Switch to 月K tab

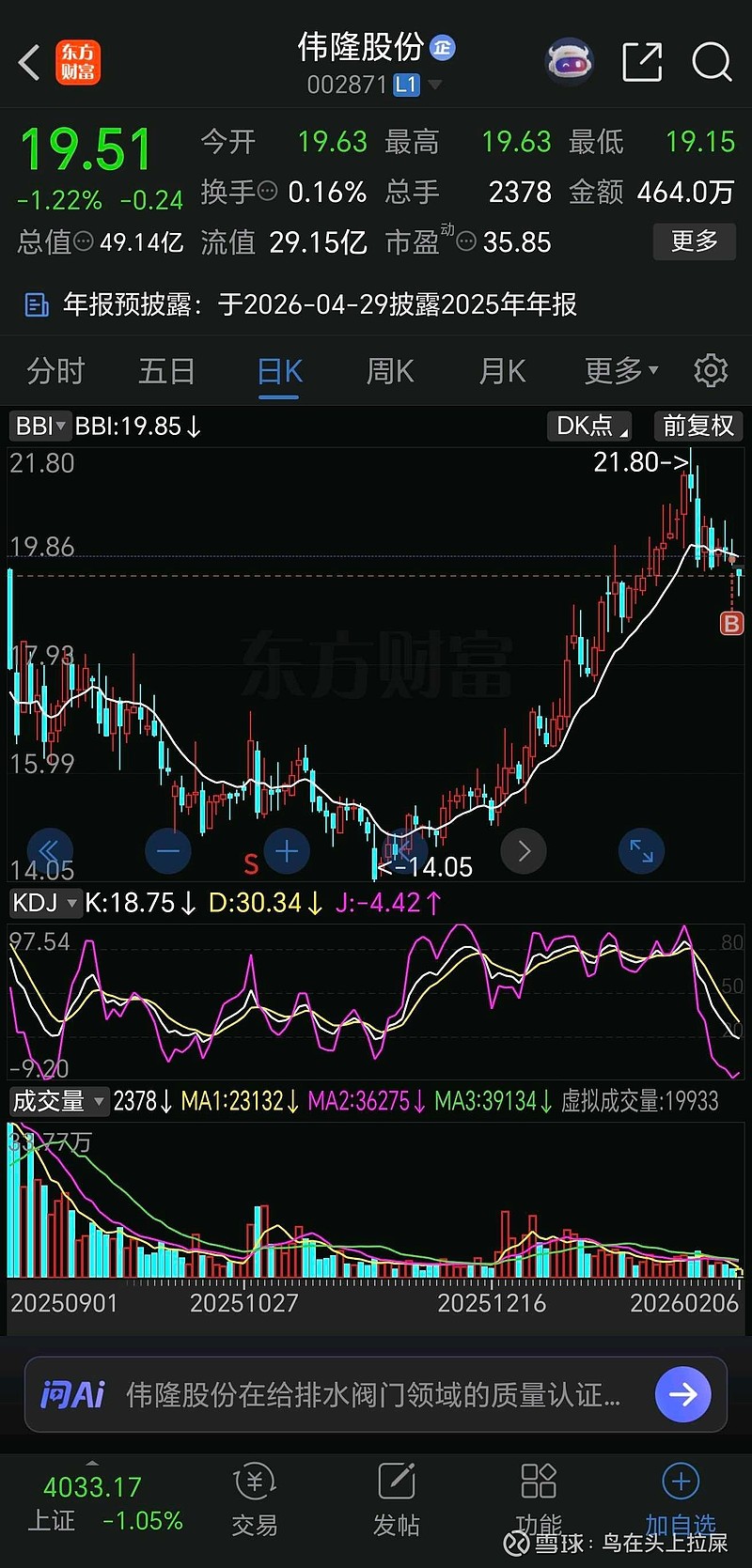502,371
